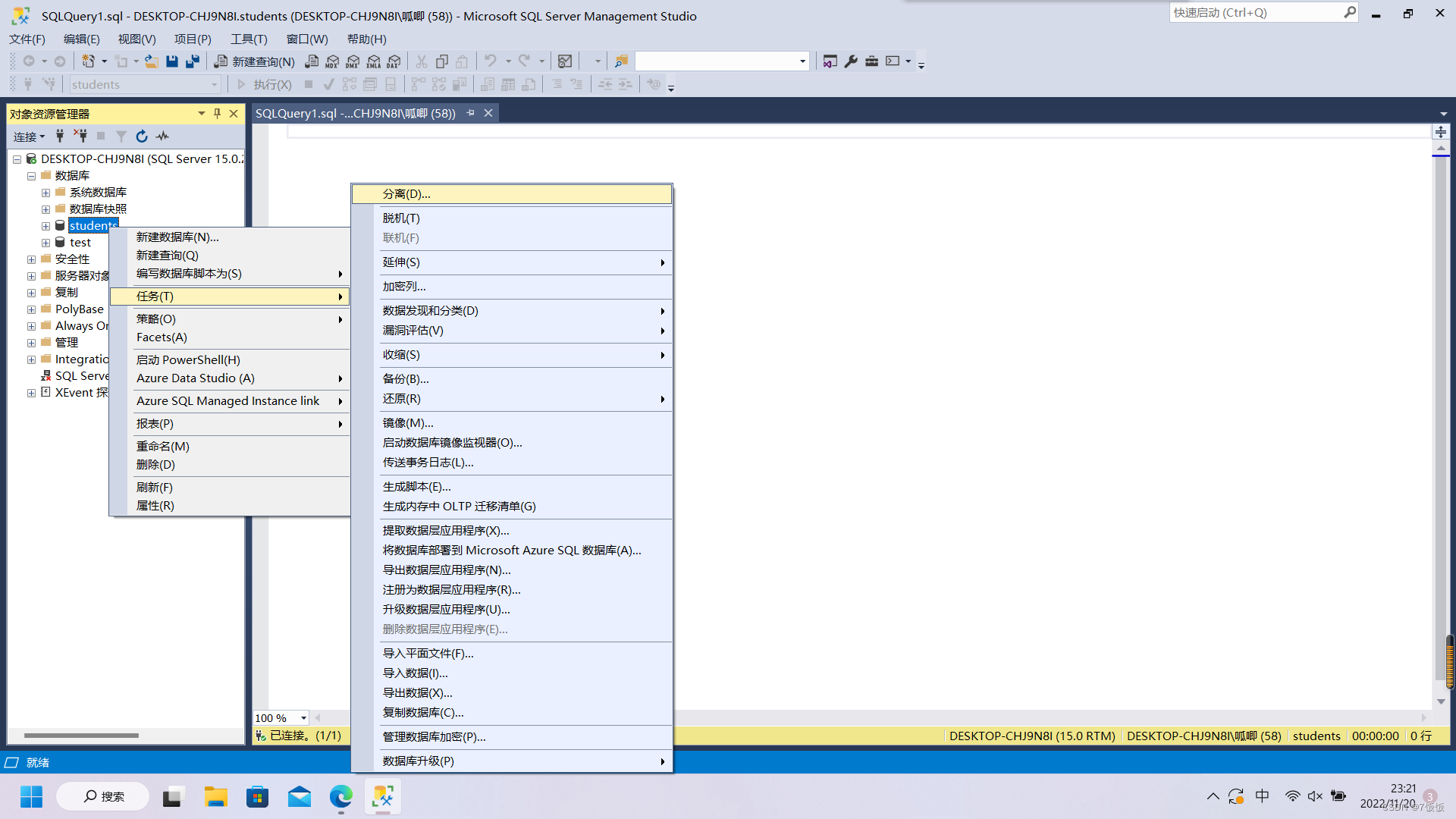Open SSMS from the Windows taskbar
This screenshot has height=819, width=1456.
point(383,796)
